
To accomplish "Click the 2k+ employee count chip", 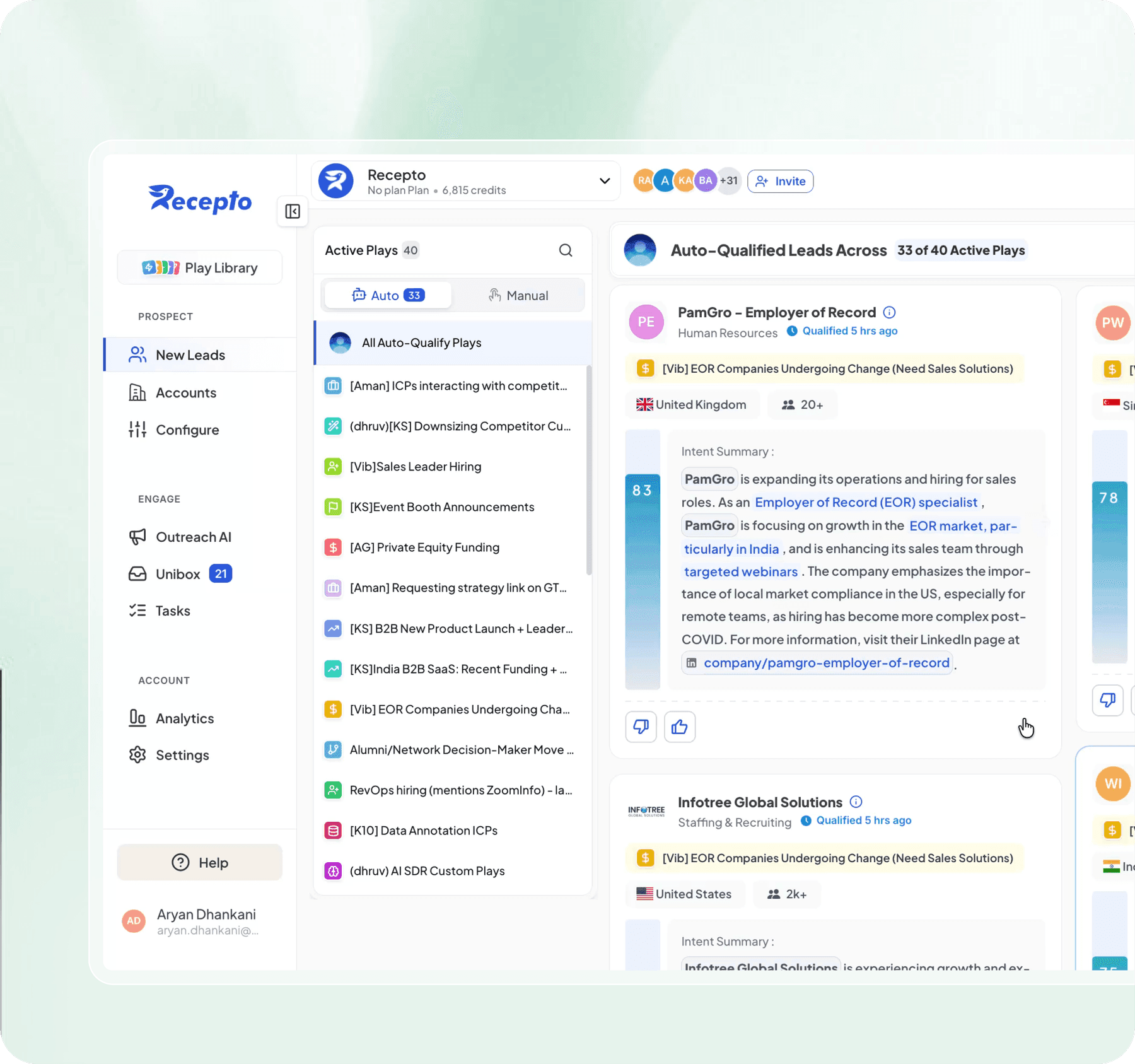I will (787, 894).
